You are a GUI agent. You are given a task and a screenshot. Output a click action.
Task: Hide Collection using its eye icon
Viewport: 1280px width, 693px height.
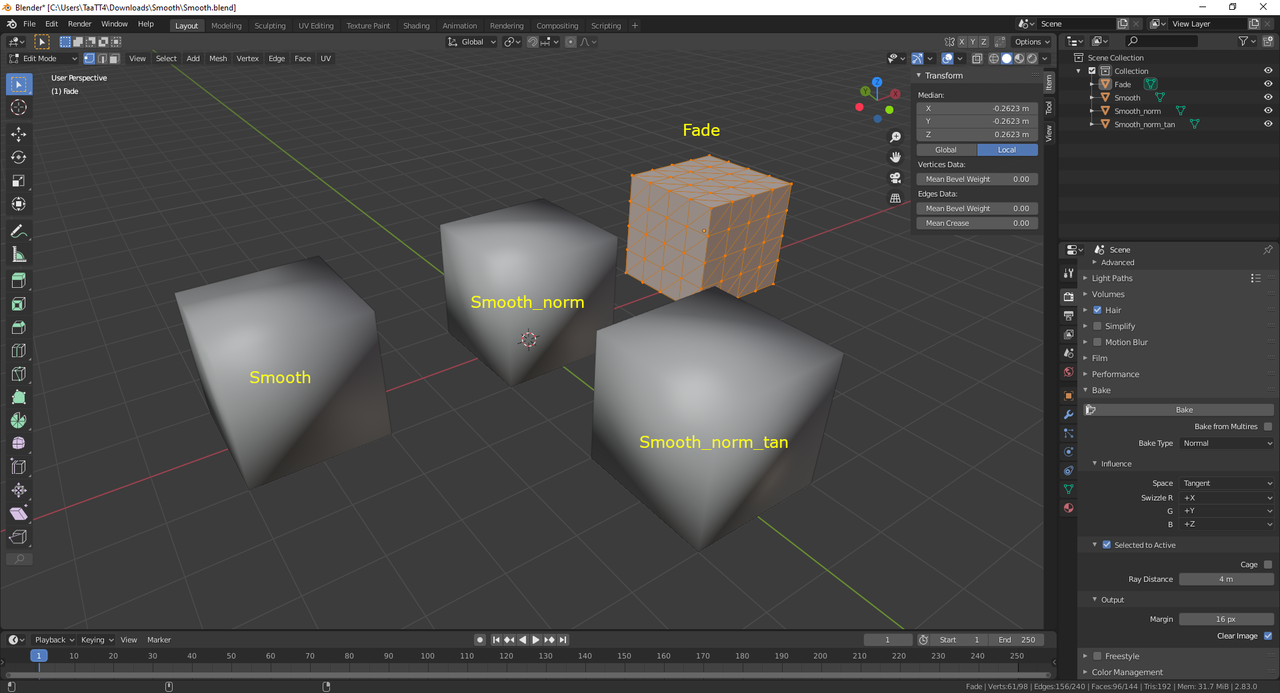(x=1268, y=71)
